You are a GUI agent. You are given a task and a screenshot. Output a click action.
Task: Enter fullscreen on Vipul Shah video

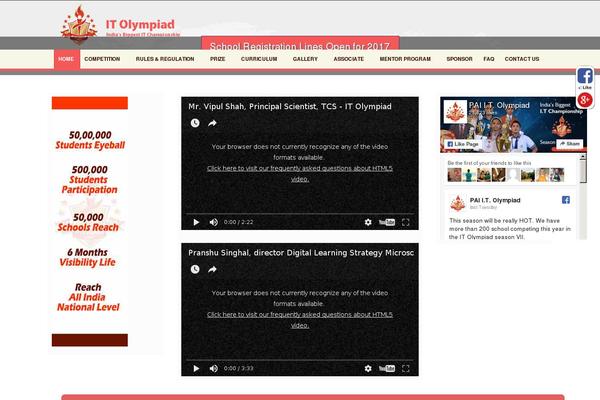[406, 222]
